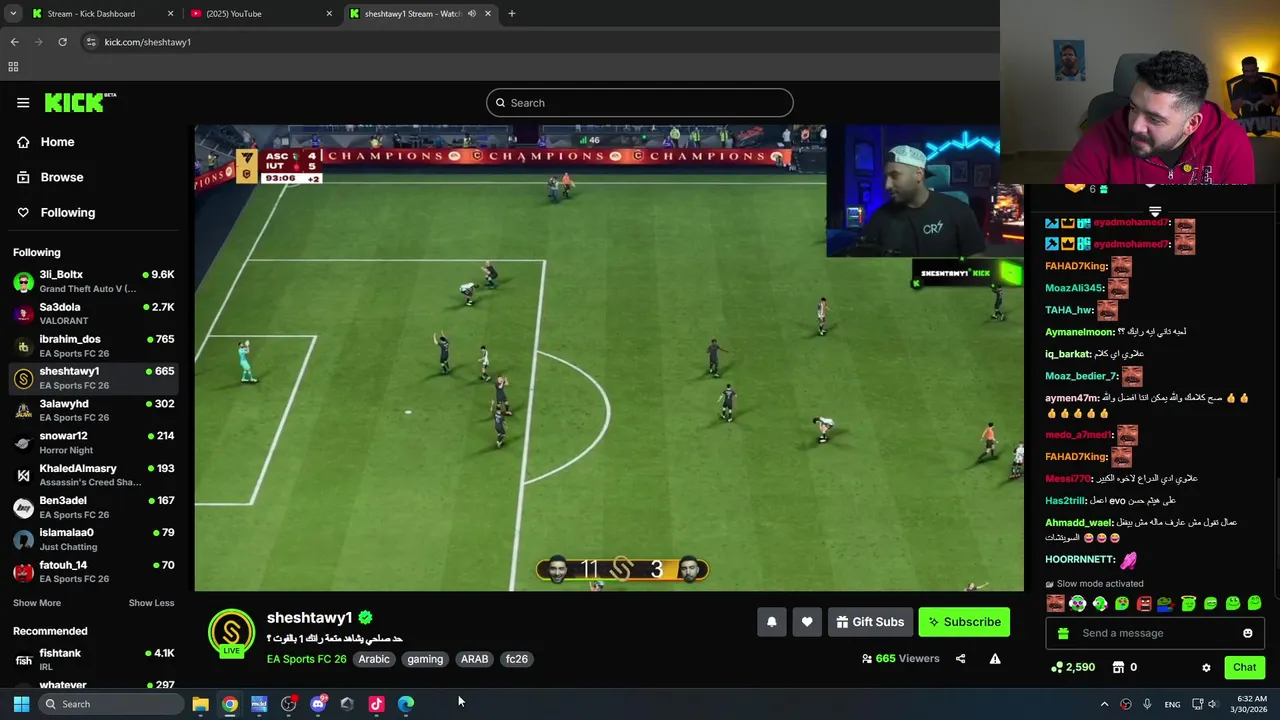The height and width of the screenshot is (720, 1280).
Task: Click the Subscribe button
Action: click(964, 622)
